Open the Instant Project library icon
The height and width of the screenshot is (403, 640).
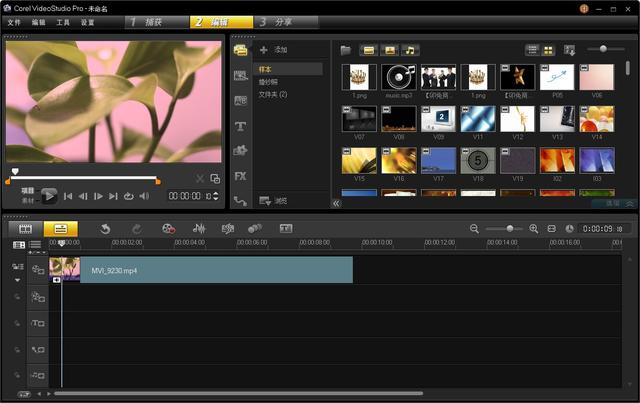pyautogui.click(x=240, y=76)
